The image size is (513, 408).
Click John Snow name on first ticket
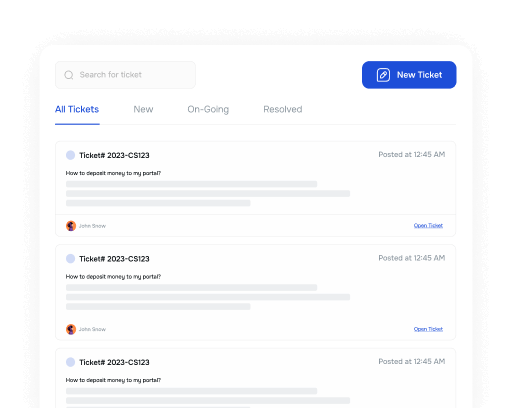pyautogui.click(x=92, y=226)
